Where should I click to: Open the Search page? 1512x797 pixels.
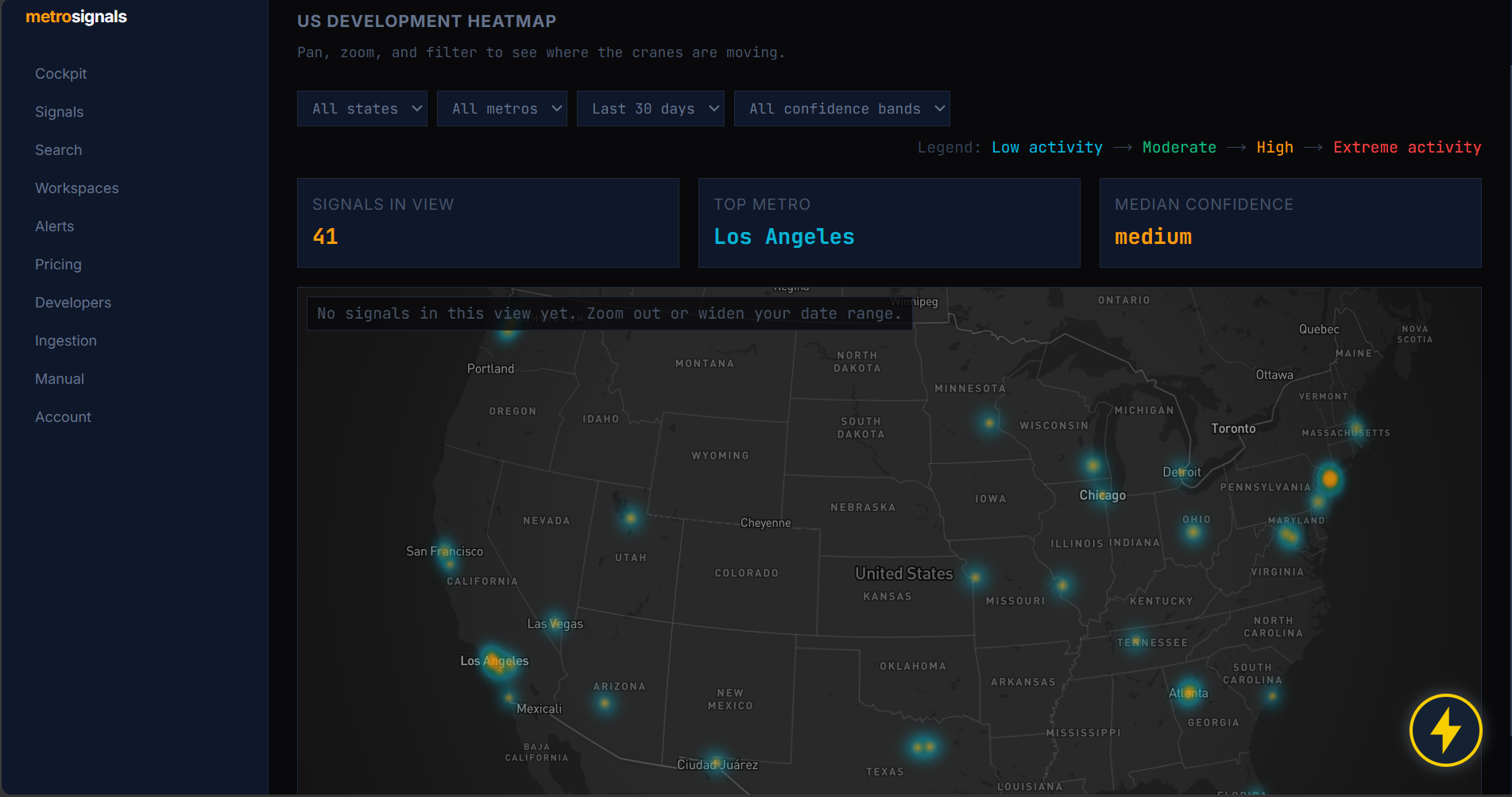click(59, 150)
